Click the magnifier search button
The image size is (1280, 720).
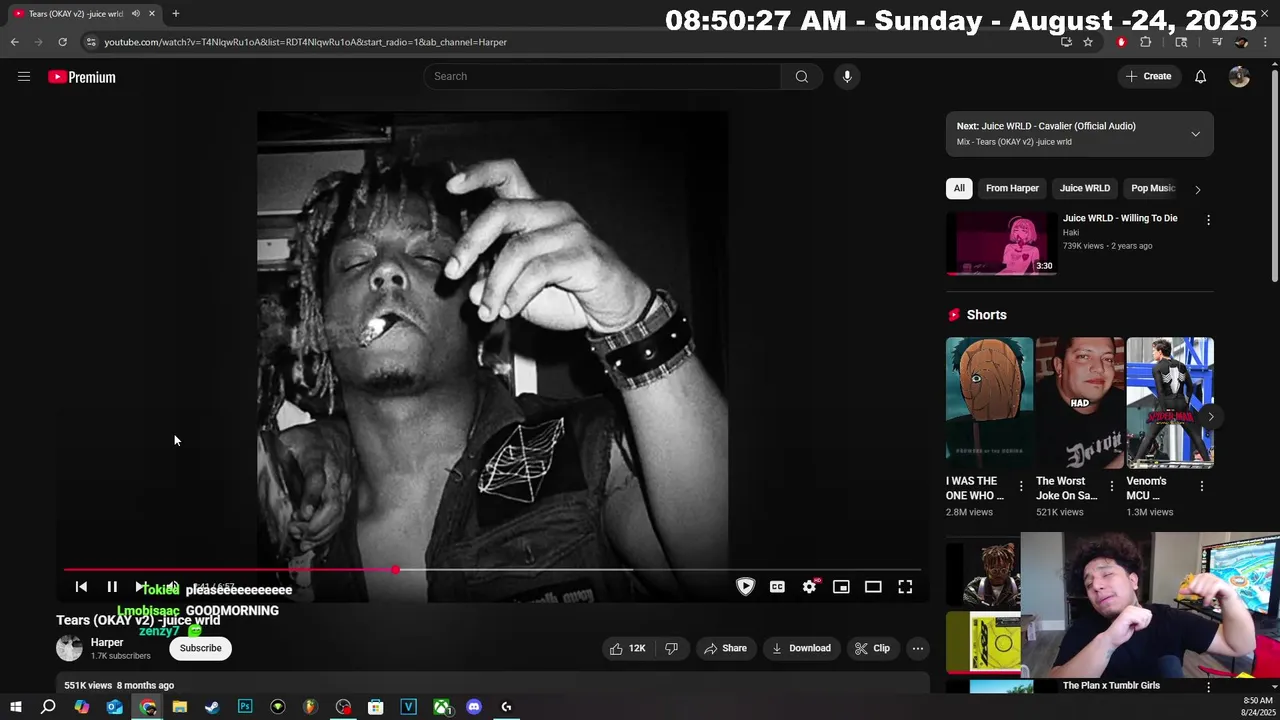coord(802,76)
